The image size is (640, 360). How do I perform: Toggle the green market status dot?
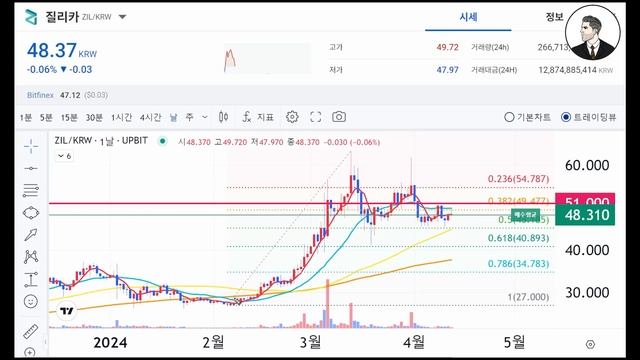[162, 141]
